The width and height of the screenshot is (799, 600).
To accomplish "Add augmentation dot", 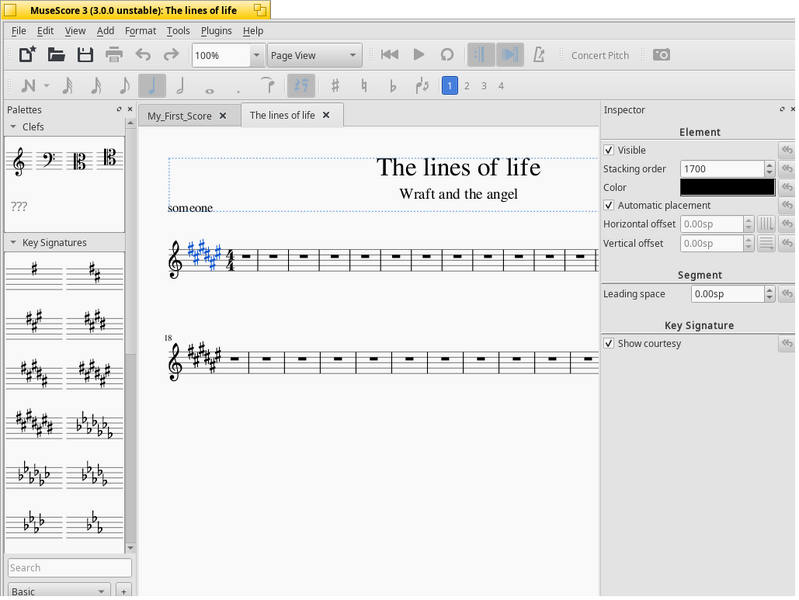I will coord(238,92).
